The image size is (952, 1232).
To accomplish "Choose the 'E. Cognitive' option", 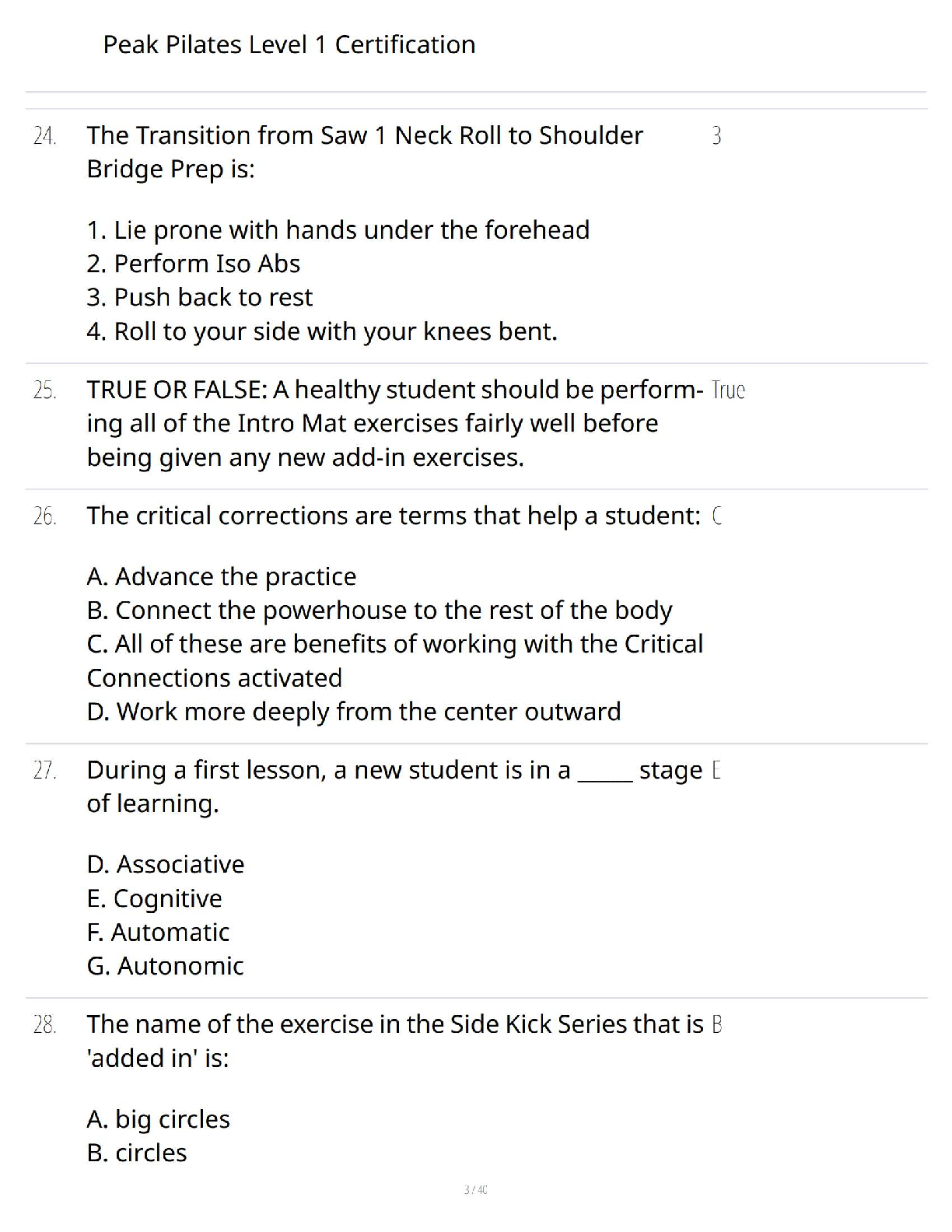I will pos(154,898).
